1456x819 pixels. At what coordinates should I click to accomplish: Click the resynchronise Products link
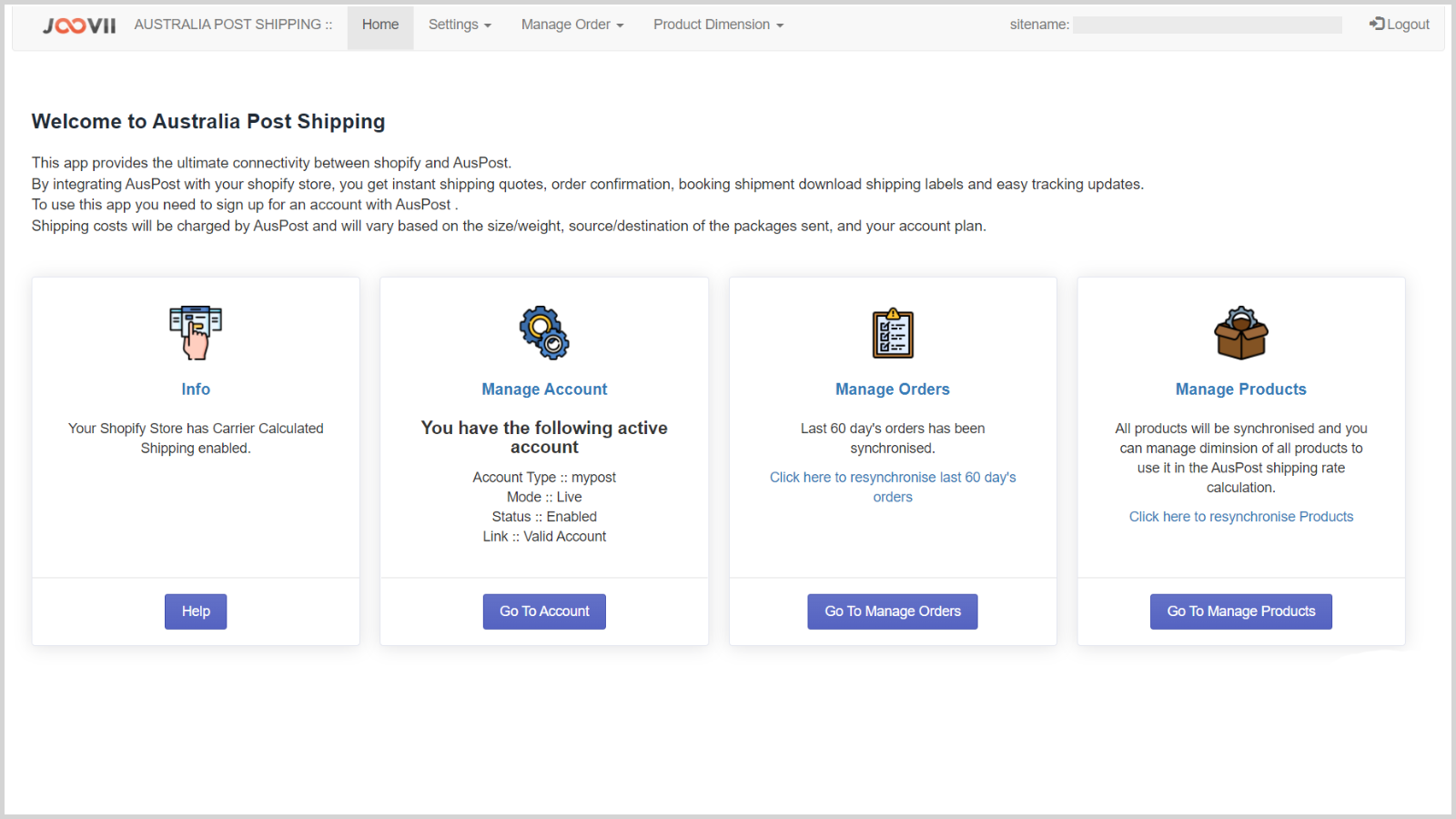[x=1241, y=517]
